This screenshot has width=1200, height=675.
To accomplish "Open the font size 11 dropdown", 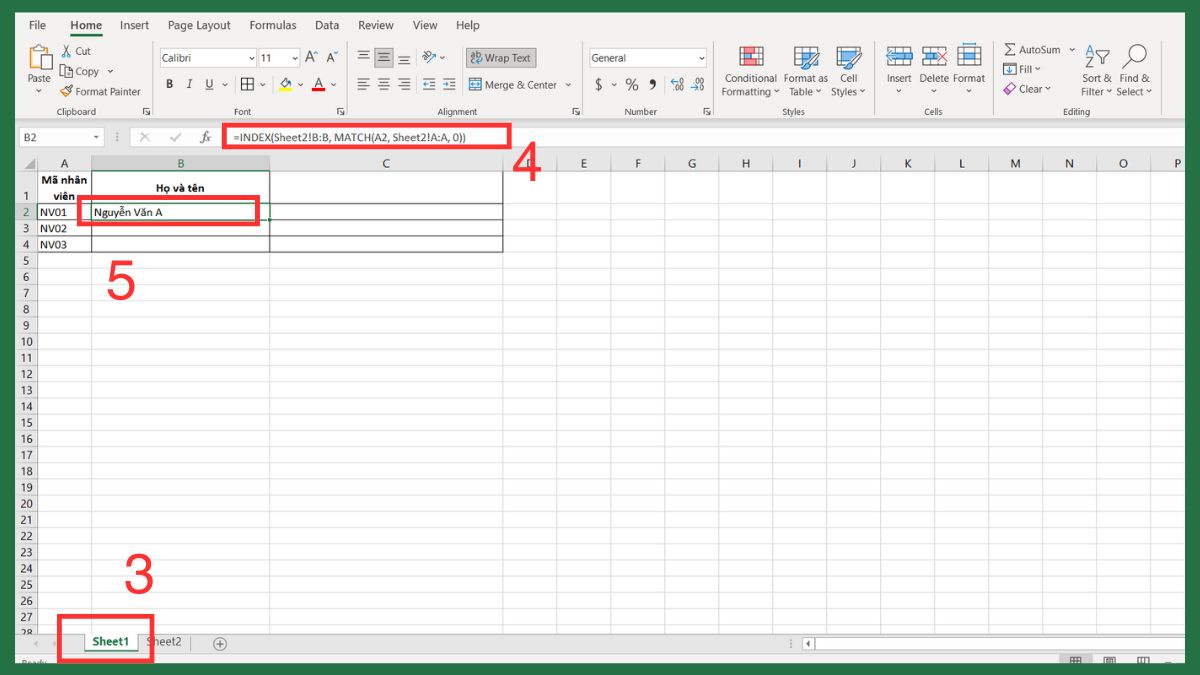I will tap(294, 58).
